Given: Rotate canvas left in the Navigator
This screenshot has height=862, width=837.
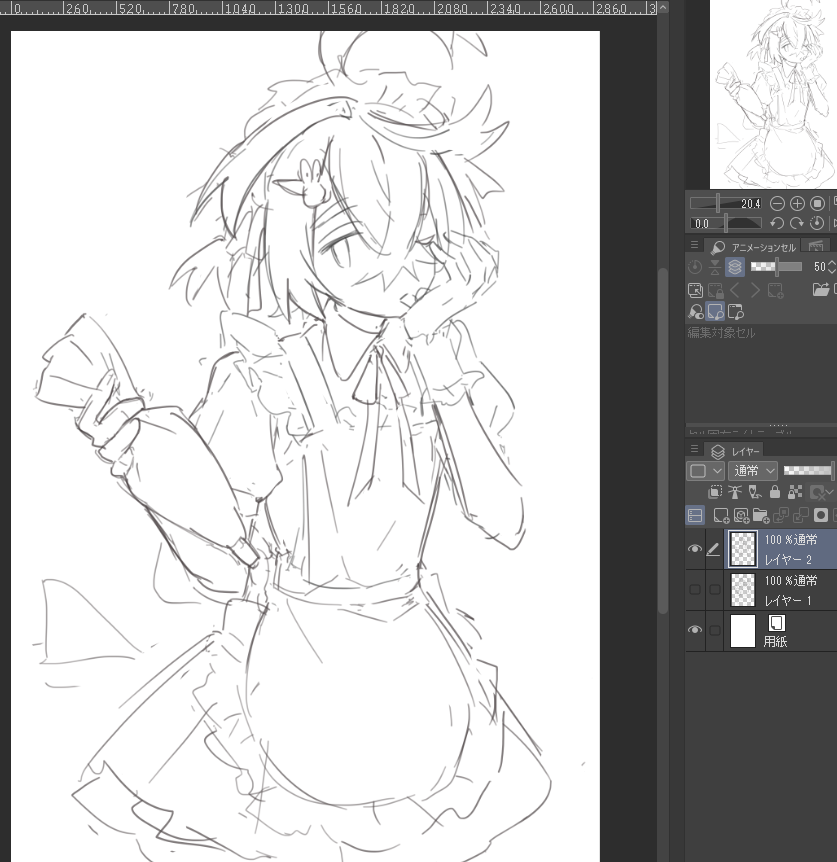Looking at the screenshot, I should coord(777,223).
